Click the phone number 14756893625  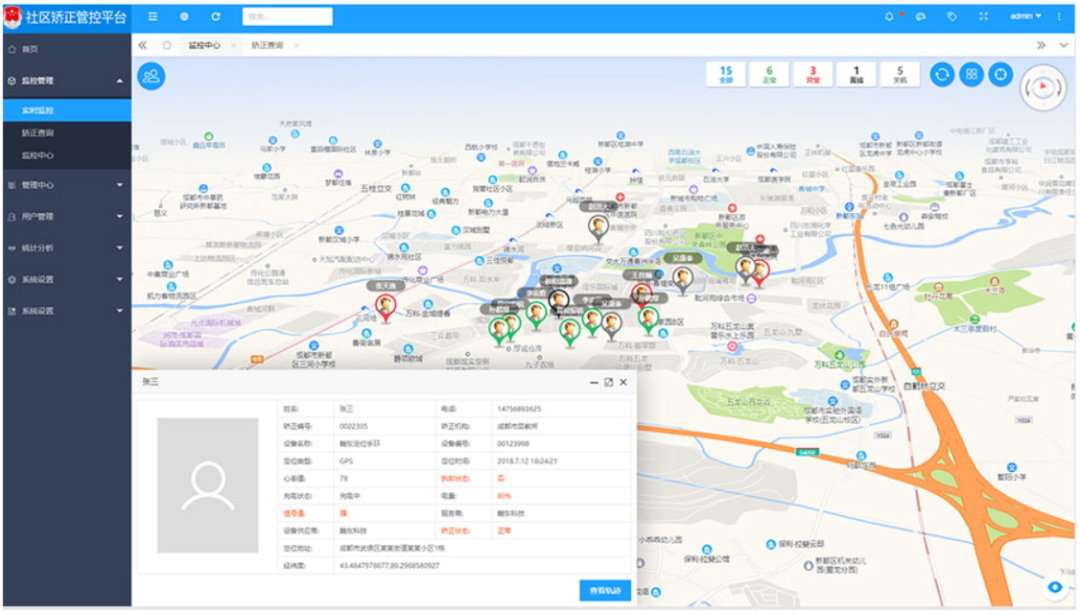[519, 409]
